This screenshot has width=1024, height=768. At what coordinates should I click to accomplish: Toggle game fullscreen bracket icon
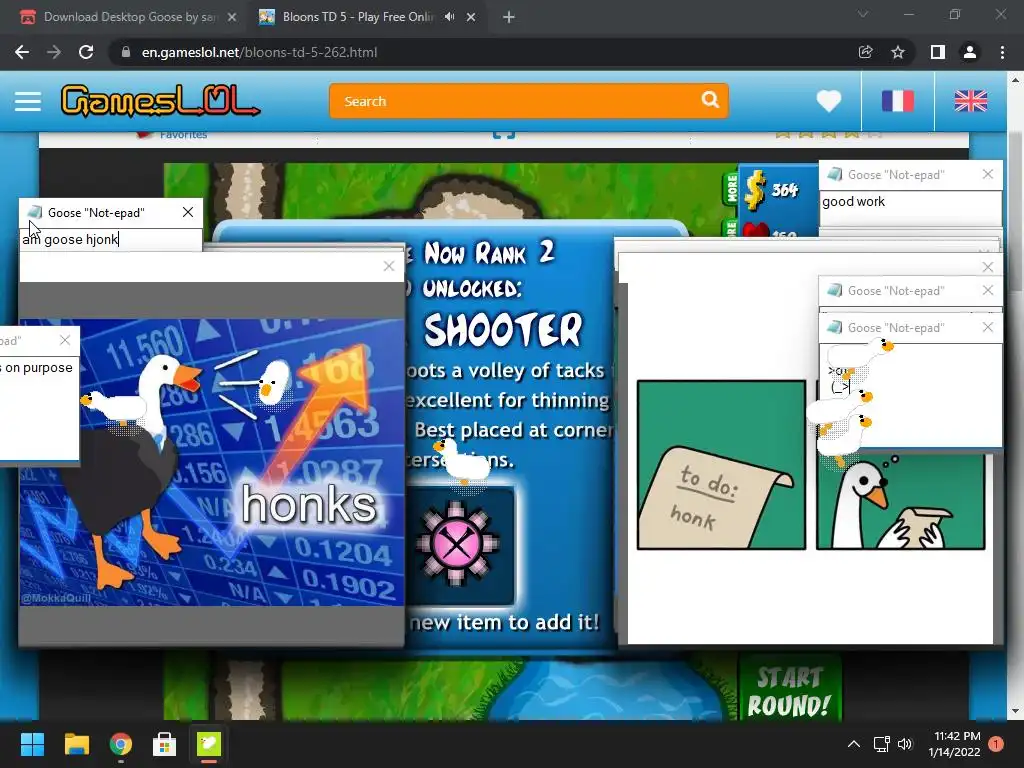pos(504,135)
